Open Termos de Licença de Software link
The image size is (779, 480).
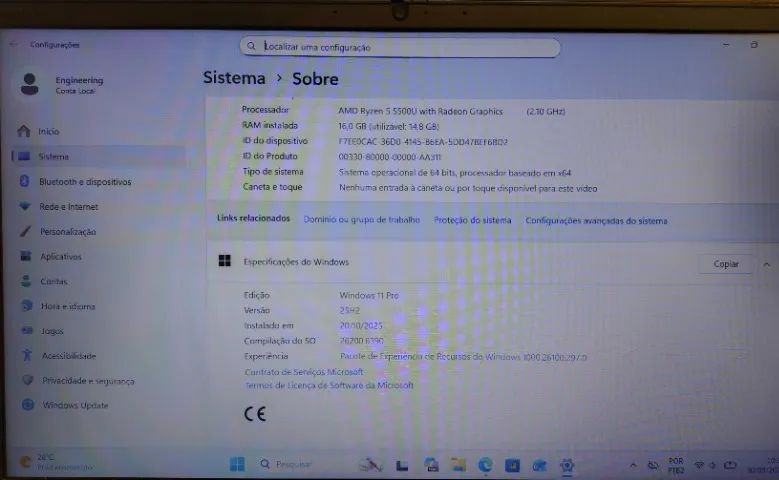329,385
